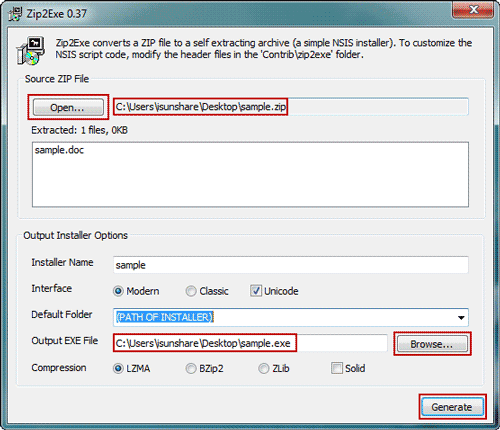Click the installer CD icon beside description
Screen dimensions: 500x430
tap(30, 51)
